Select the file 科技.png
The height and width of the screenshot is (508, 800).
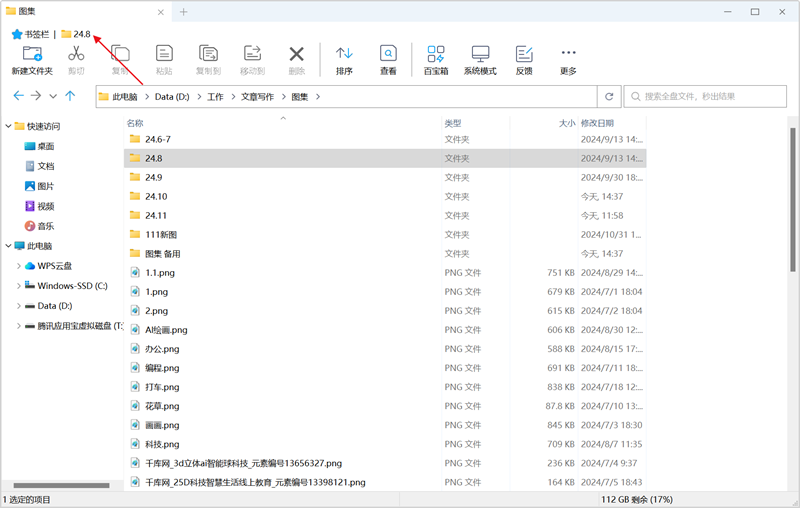pos(385,444)
